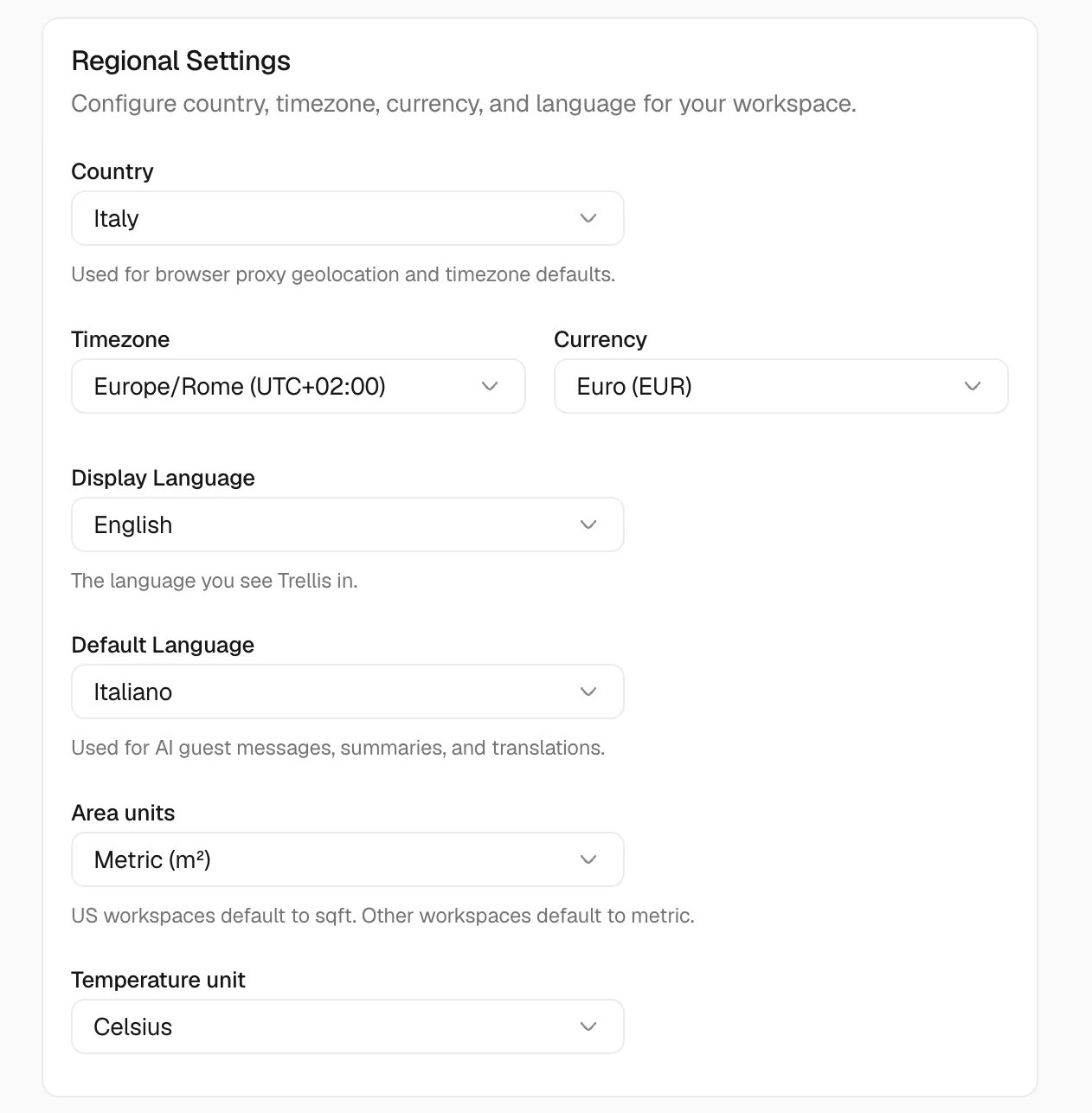
Task: Click the chevron in the Timezone field
Action: (490, 386)
